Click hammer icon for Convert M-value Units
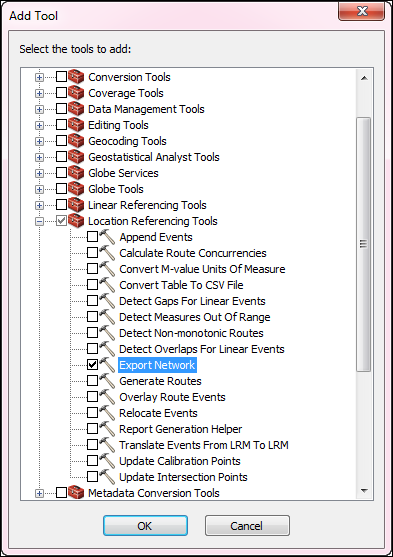Viewport: 393px width, 557px height. click(x=107, y=269)
